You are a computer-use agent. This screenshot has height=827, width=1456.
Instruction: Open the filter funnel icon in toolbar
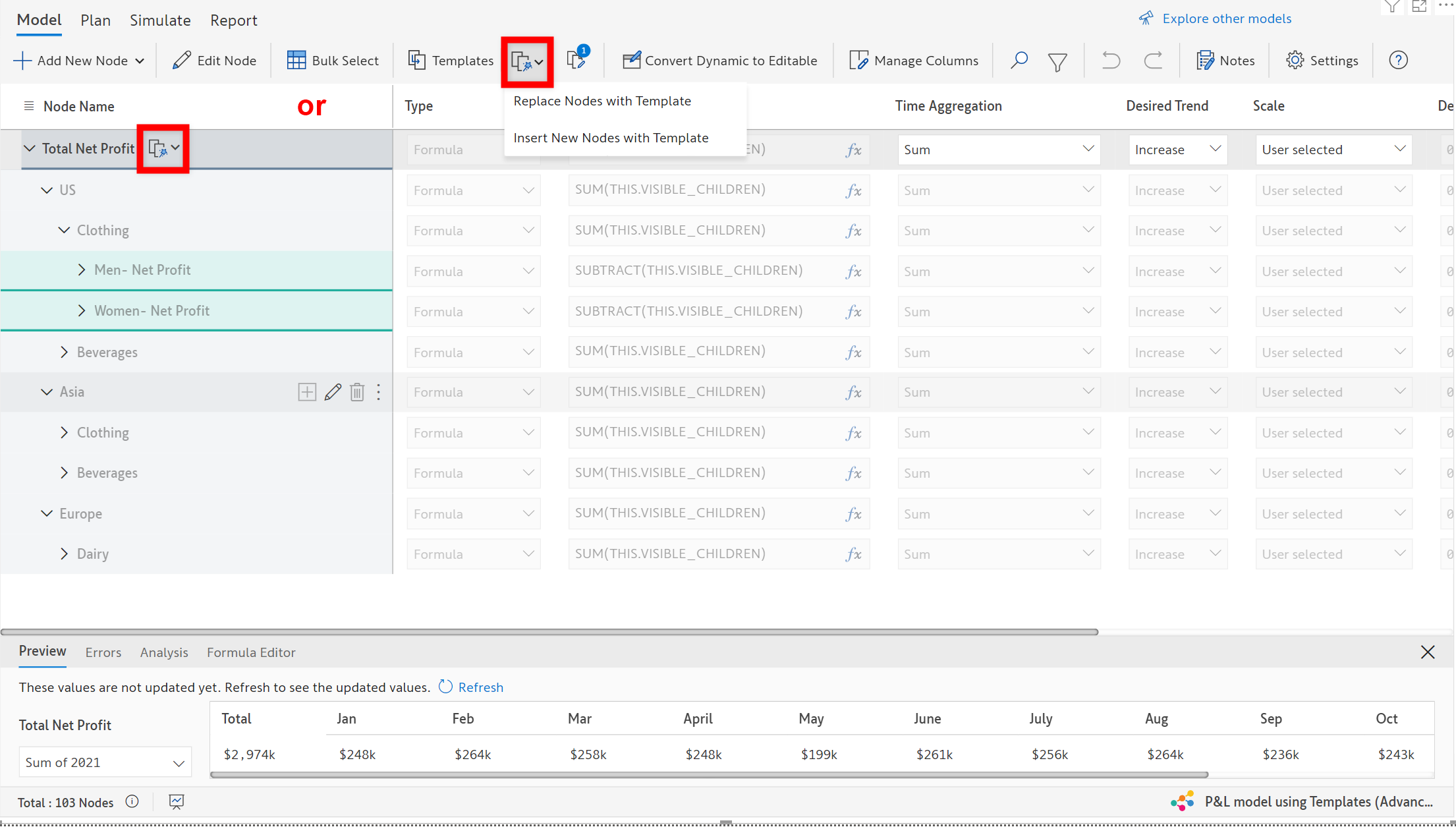[x=1057, y=62]
